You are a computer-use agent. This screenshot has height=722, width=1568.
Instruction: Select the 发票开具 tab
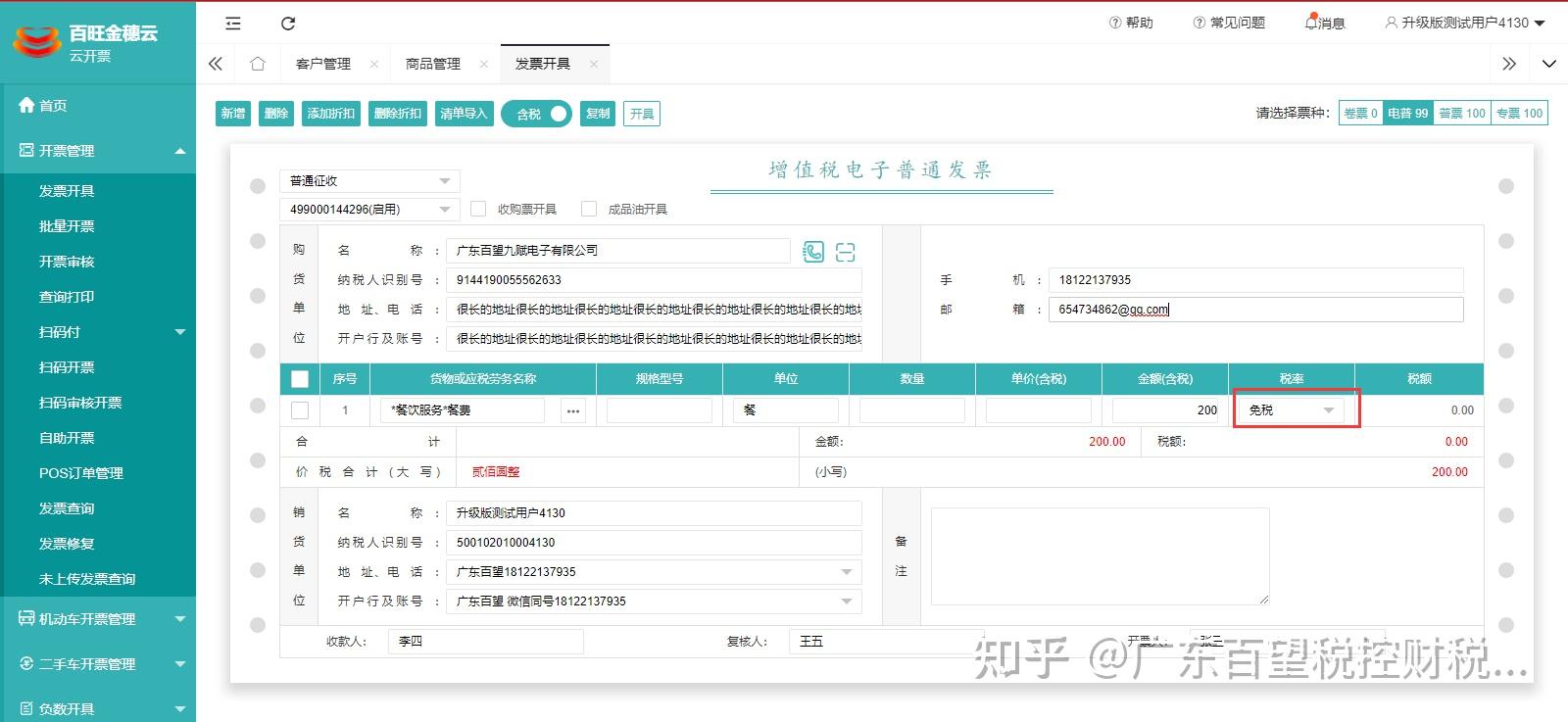click(x=543, y=64)
